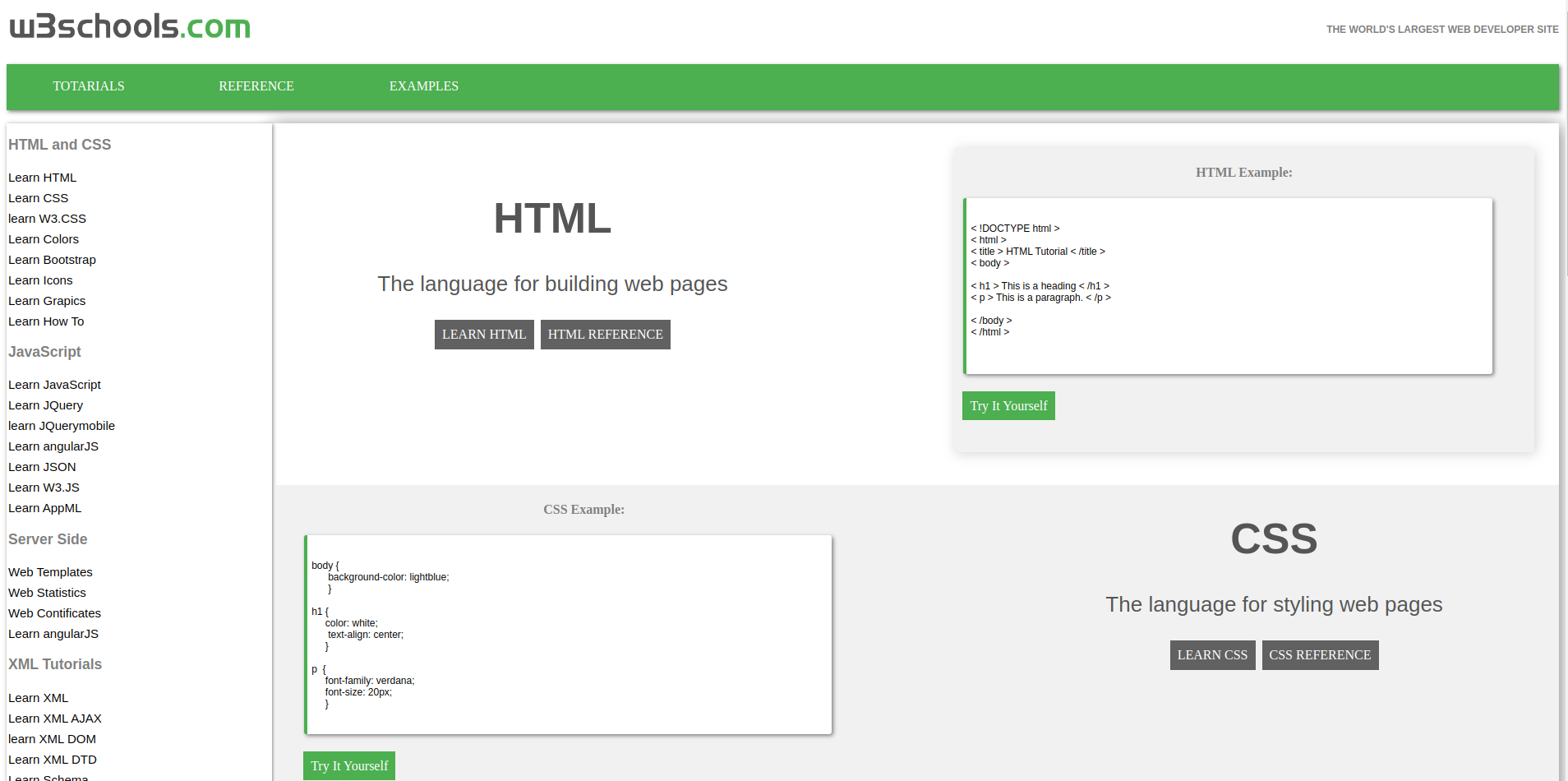Image resolution: width=1568 pixels, height=781 pixels.
Task: Click Web Statistics in the sidebar
Action: pos(47,593)
